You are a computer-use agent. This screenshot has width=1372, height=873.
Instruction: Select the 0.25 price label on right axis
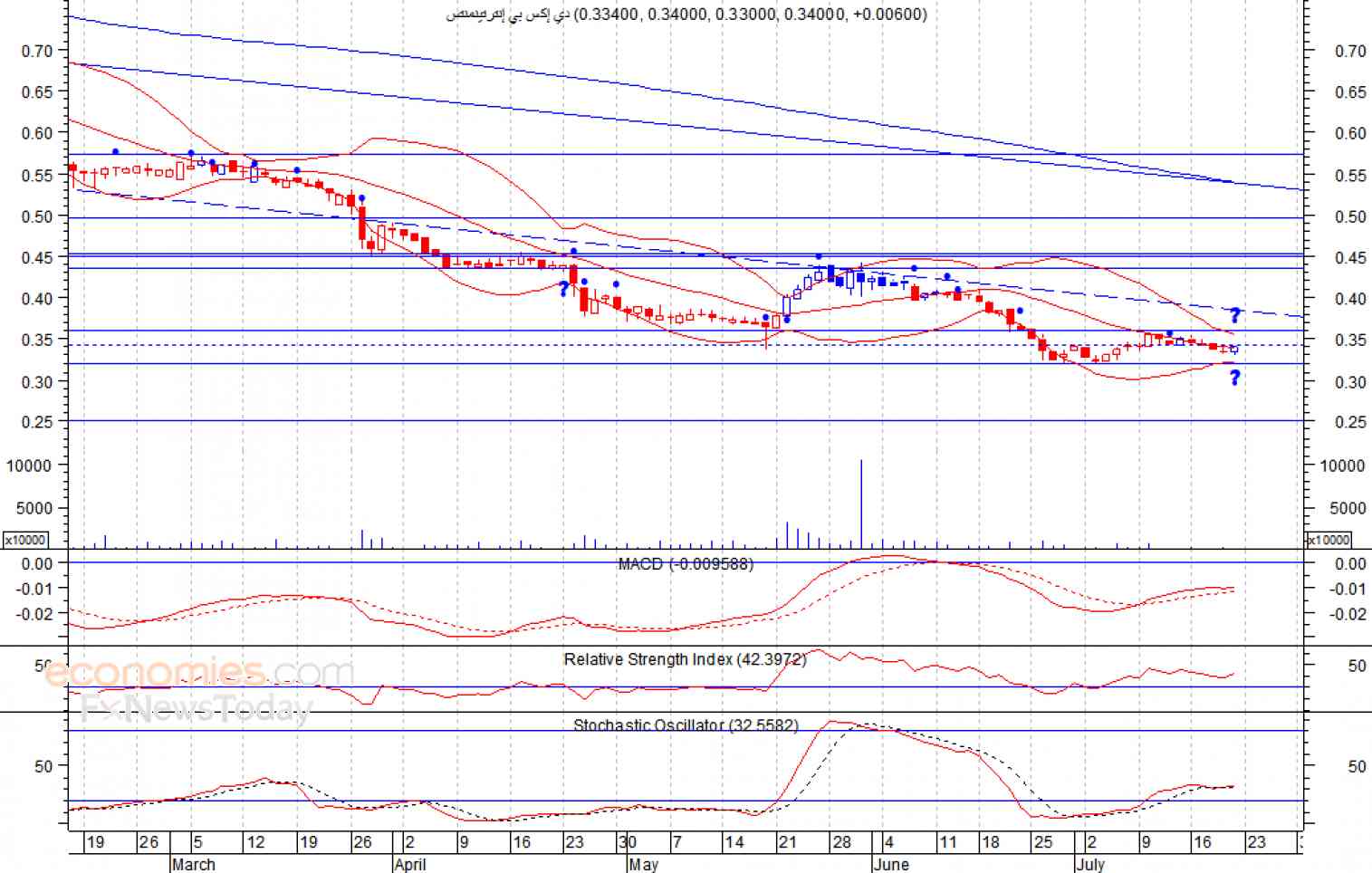coord(1350,422)
